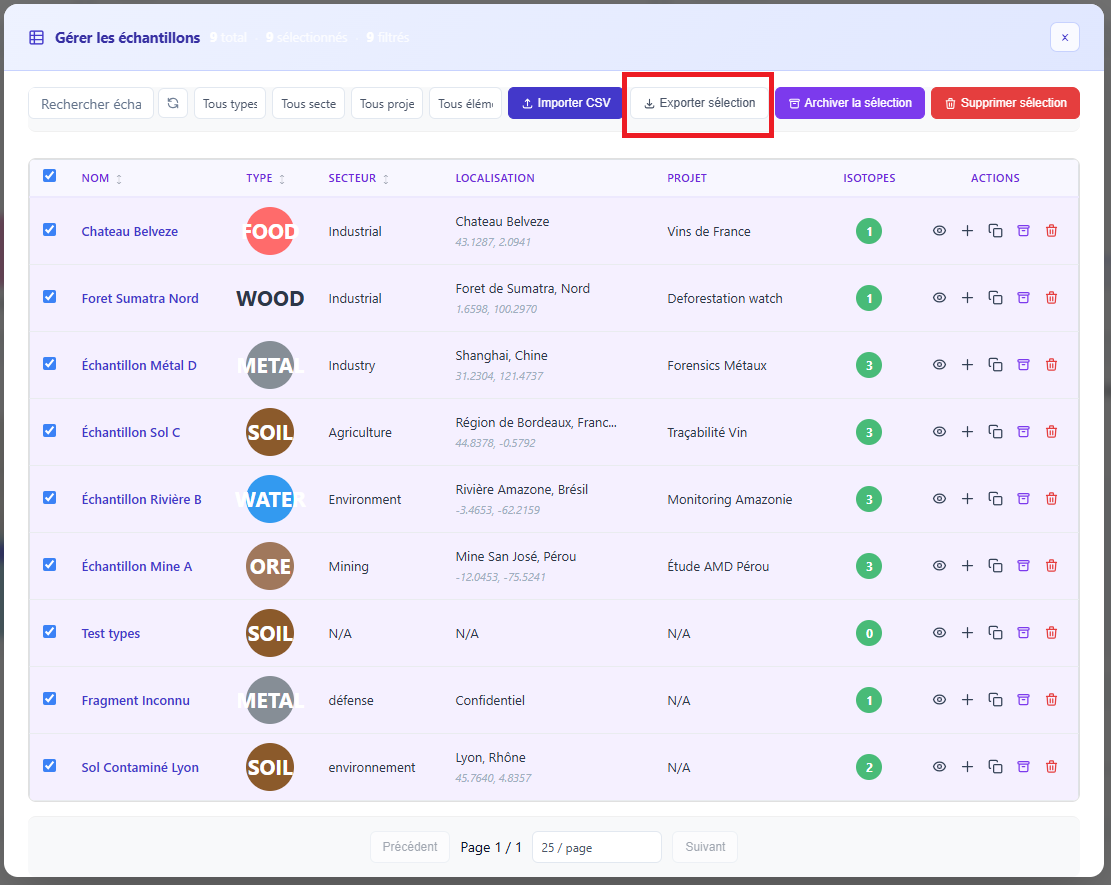Viewport: 1111px width, 885px height.
Task: Open the Tous types filter dropdown
Action: point(230,102)
